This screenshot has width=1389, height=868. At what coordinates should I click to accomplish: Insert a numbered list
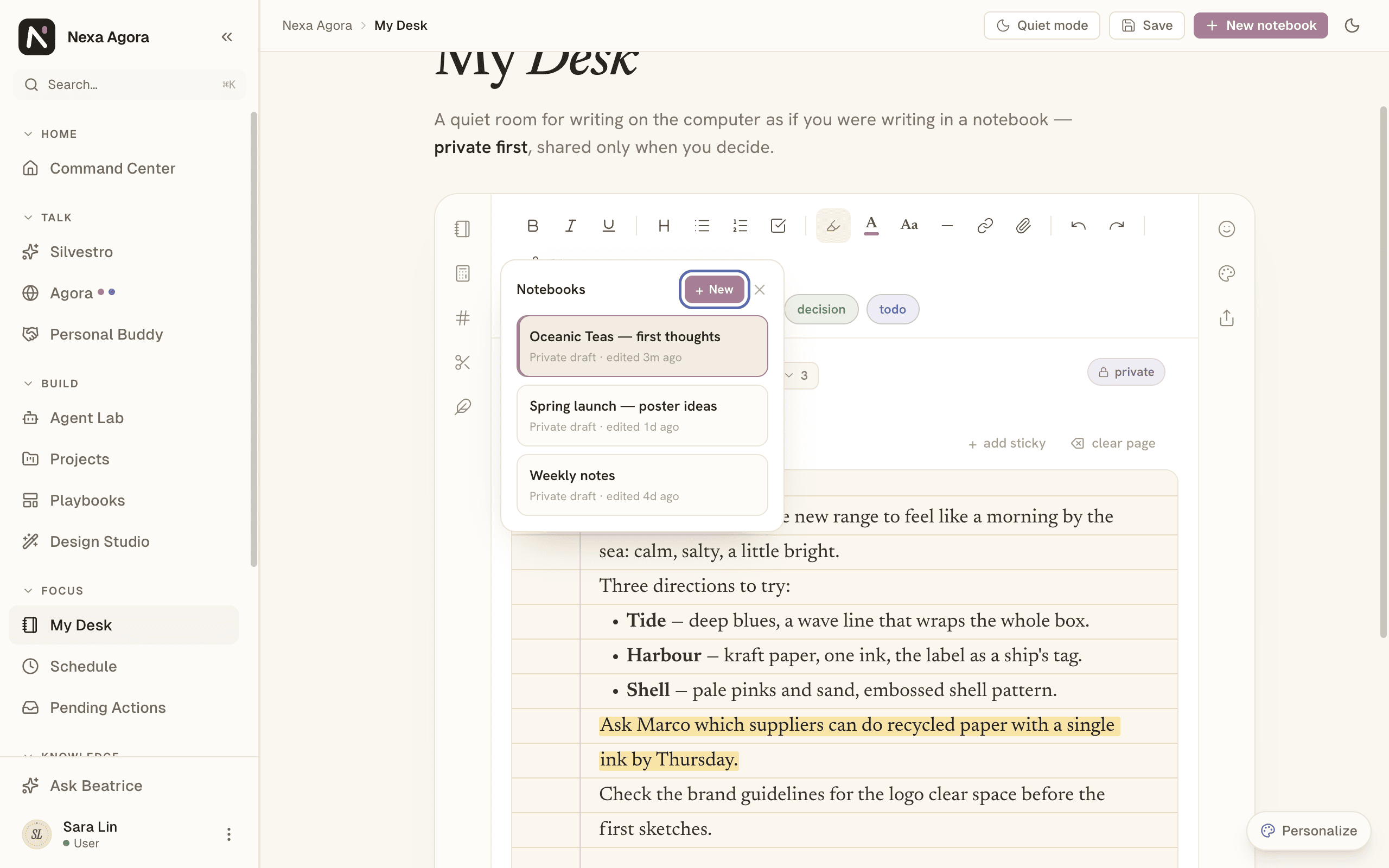point(740,226)
